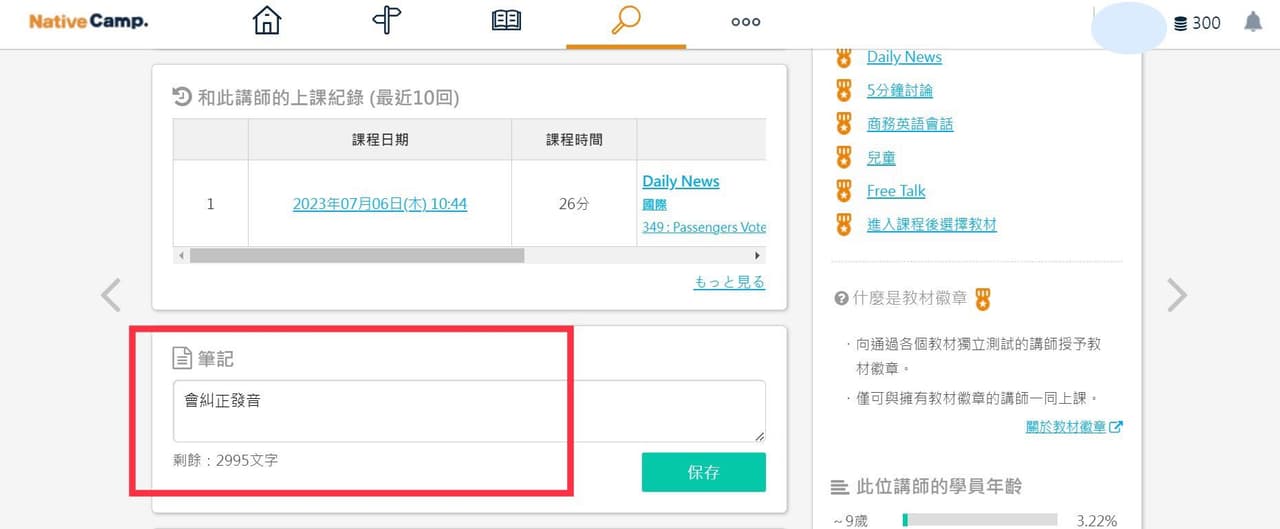Screen dimensions: 1280x529
Task: Open the 兒童 link
Action: pyautogui.click(x=881, y=157)
